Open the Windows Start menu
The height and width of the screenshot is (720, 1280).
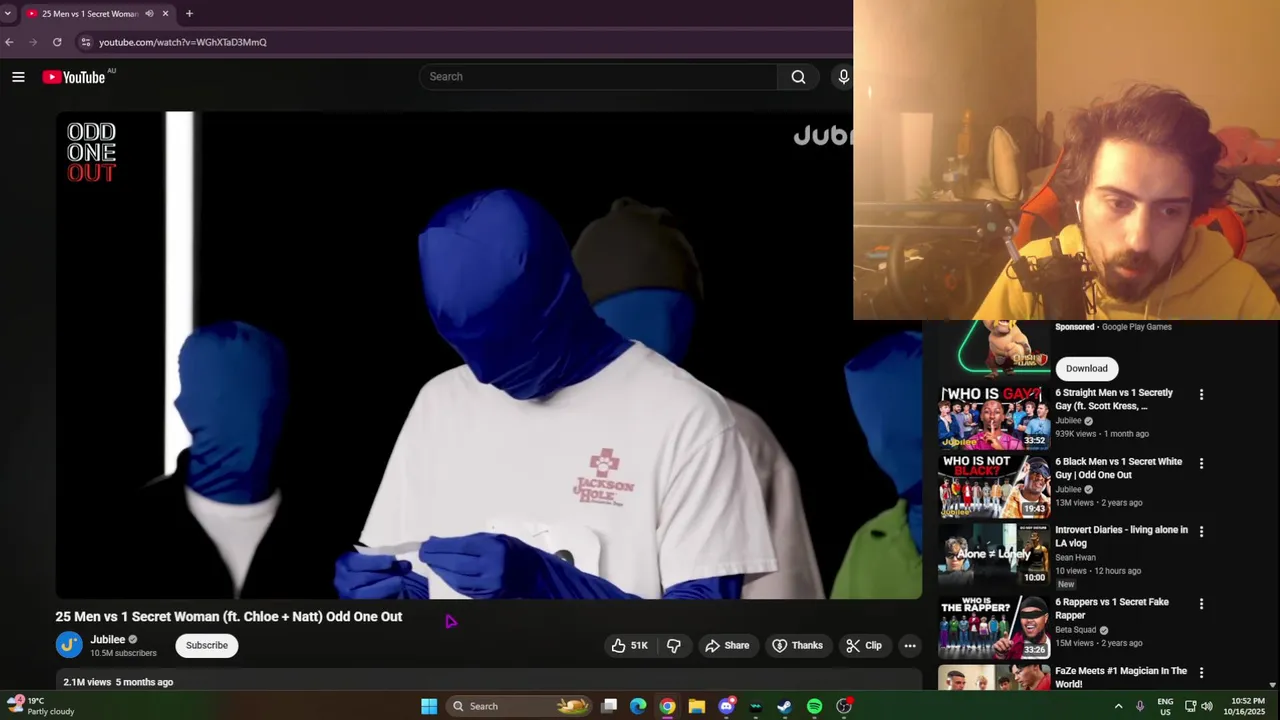point(429,706)
